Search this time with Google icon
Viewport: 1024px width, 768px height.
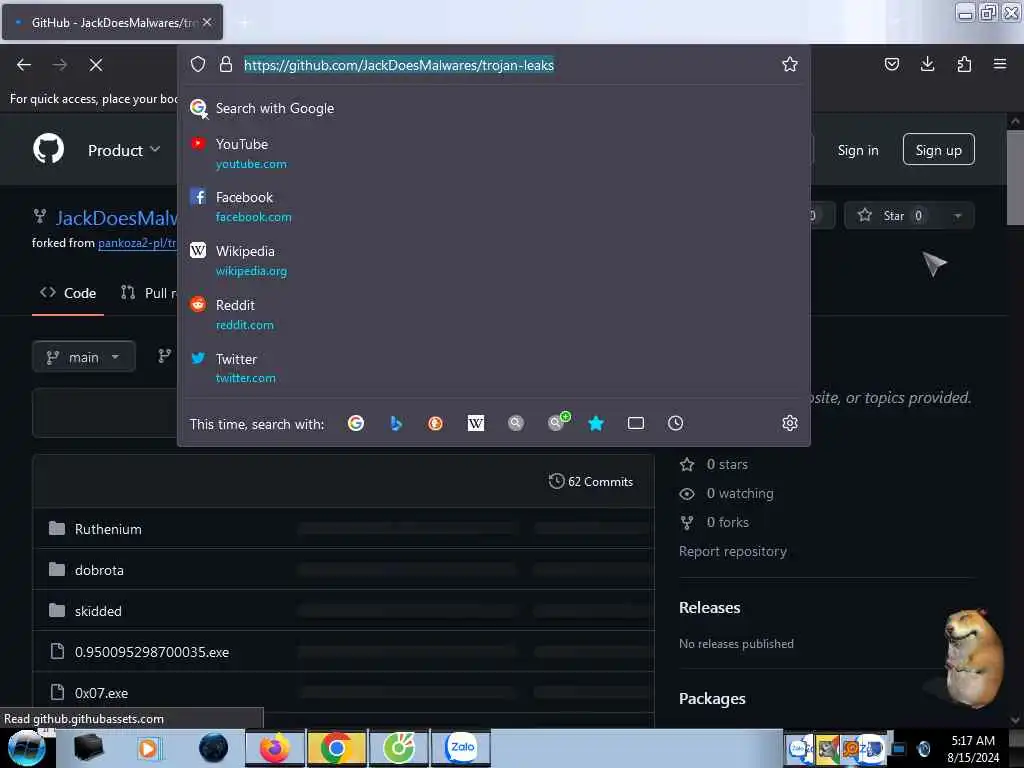(356, 423)
